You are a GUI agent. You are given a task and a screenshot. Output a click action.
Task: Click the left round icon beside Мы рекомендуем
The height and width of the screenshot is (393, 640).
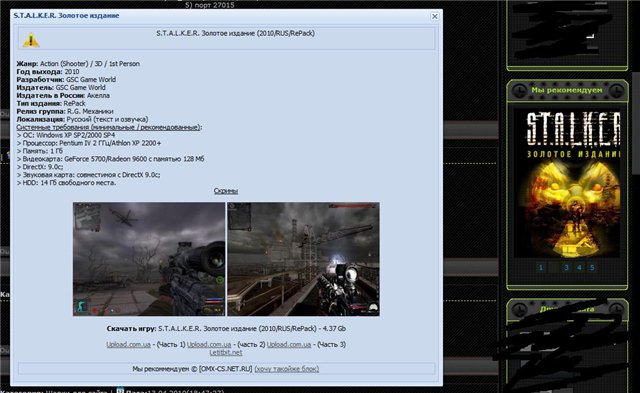pos(520,90)
